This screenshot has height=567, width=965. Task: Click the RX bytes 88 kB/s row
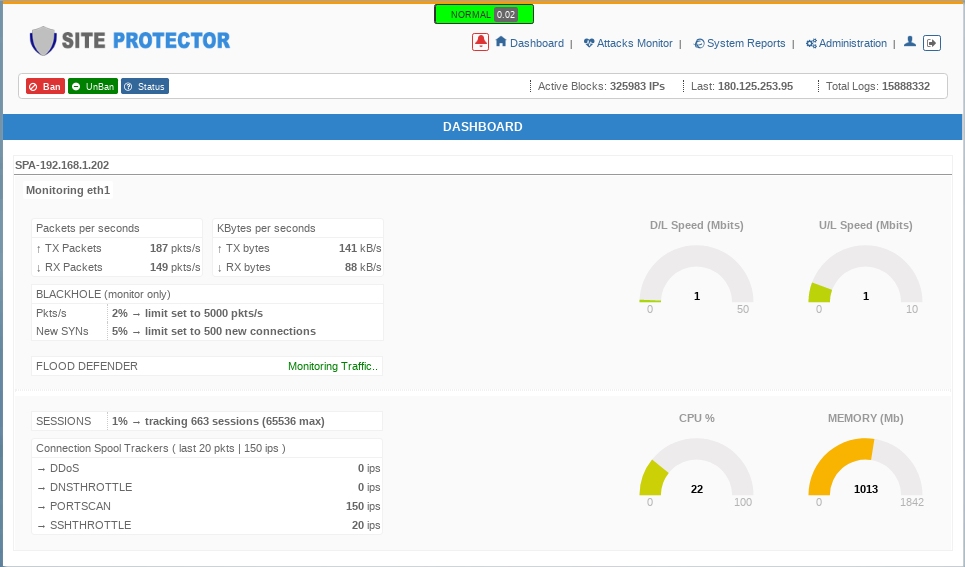click(x=298, y=267)
